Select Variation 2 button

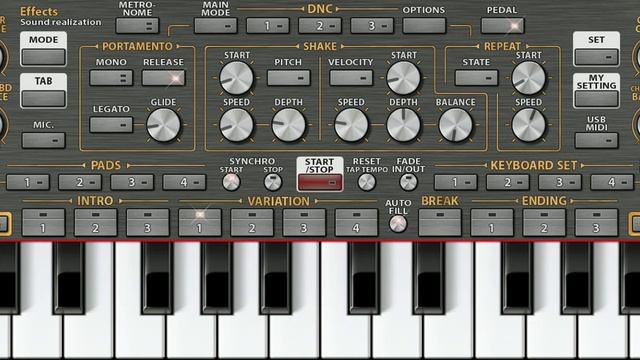(252, 222)
